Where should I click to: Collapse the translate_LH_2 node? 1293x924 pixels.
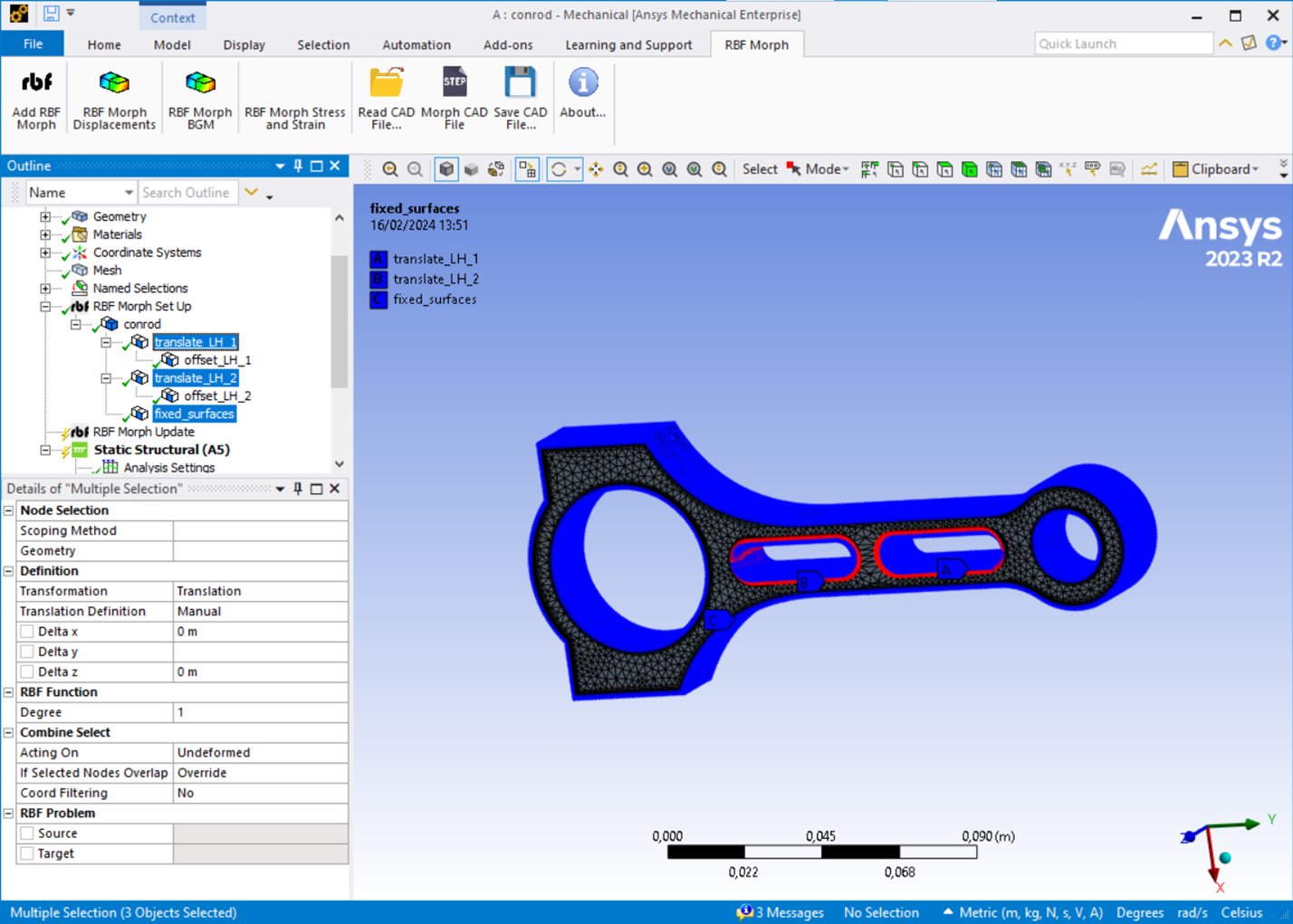coord(106,378)
